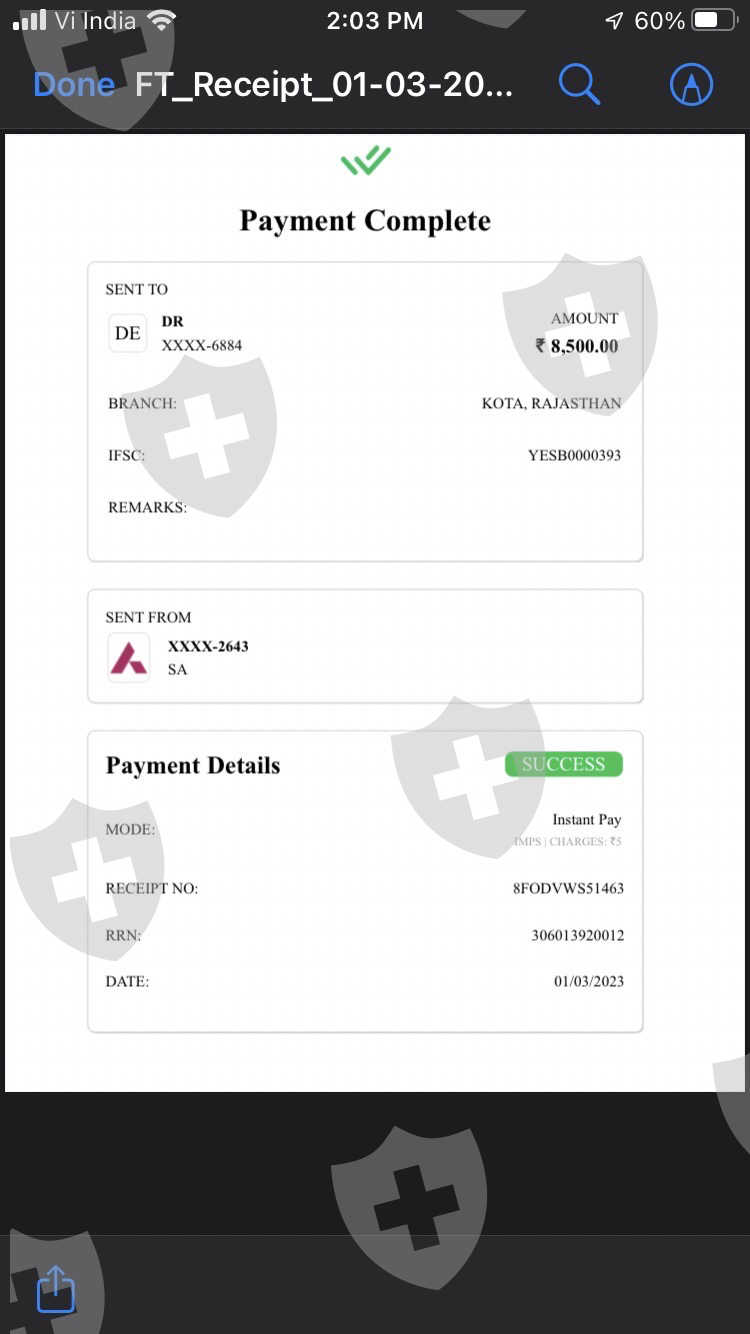Tap the FT_Receipt file title

324,85
